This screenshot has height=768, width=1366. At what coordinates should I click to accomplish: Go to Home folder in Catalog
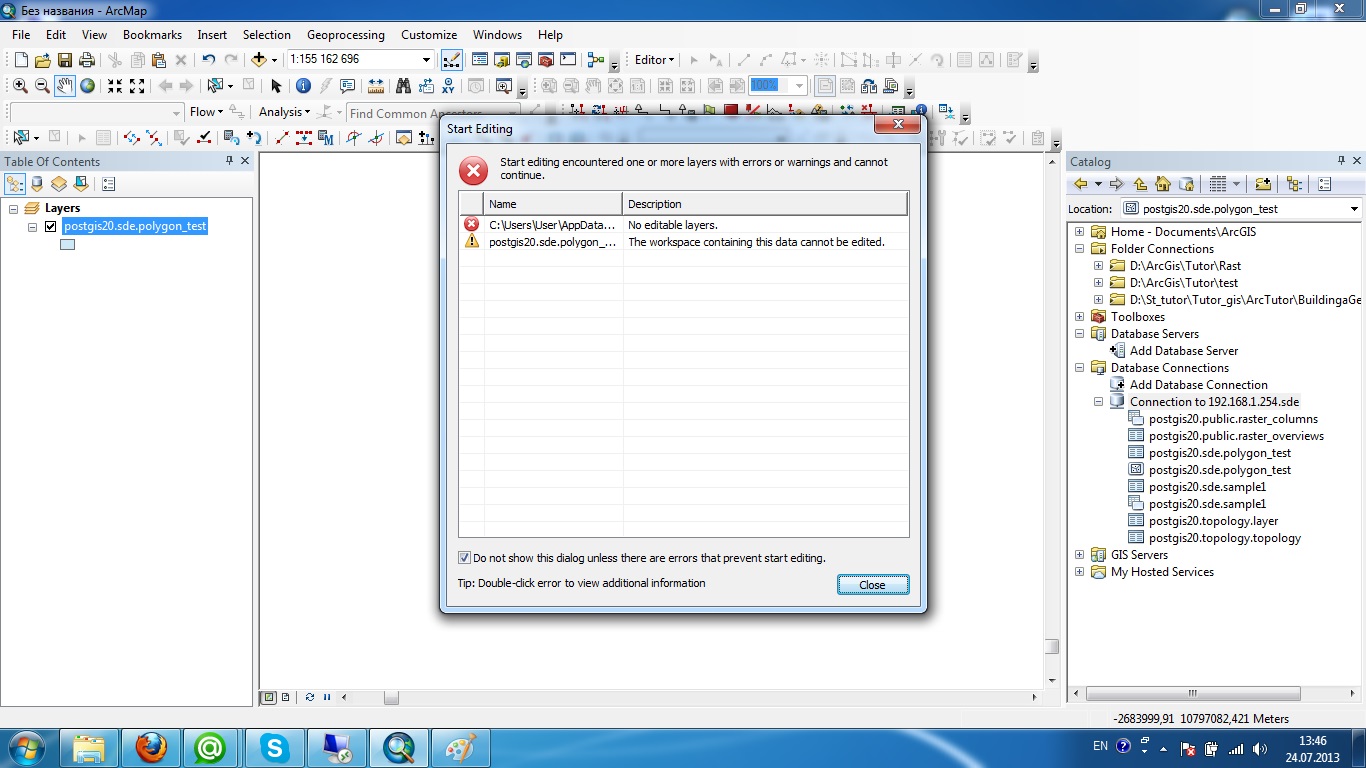coord(1163,184)
